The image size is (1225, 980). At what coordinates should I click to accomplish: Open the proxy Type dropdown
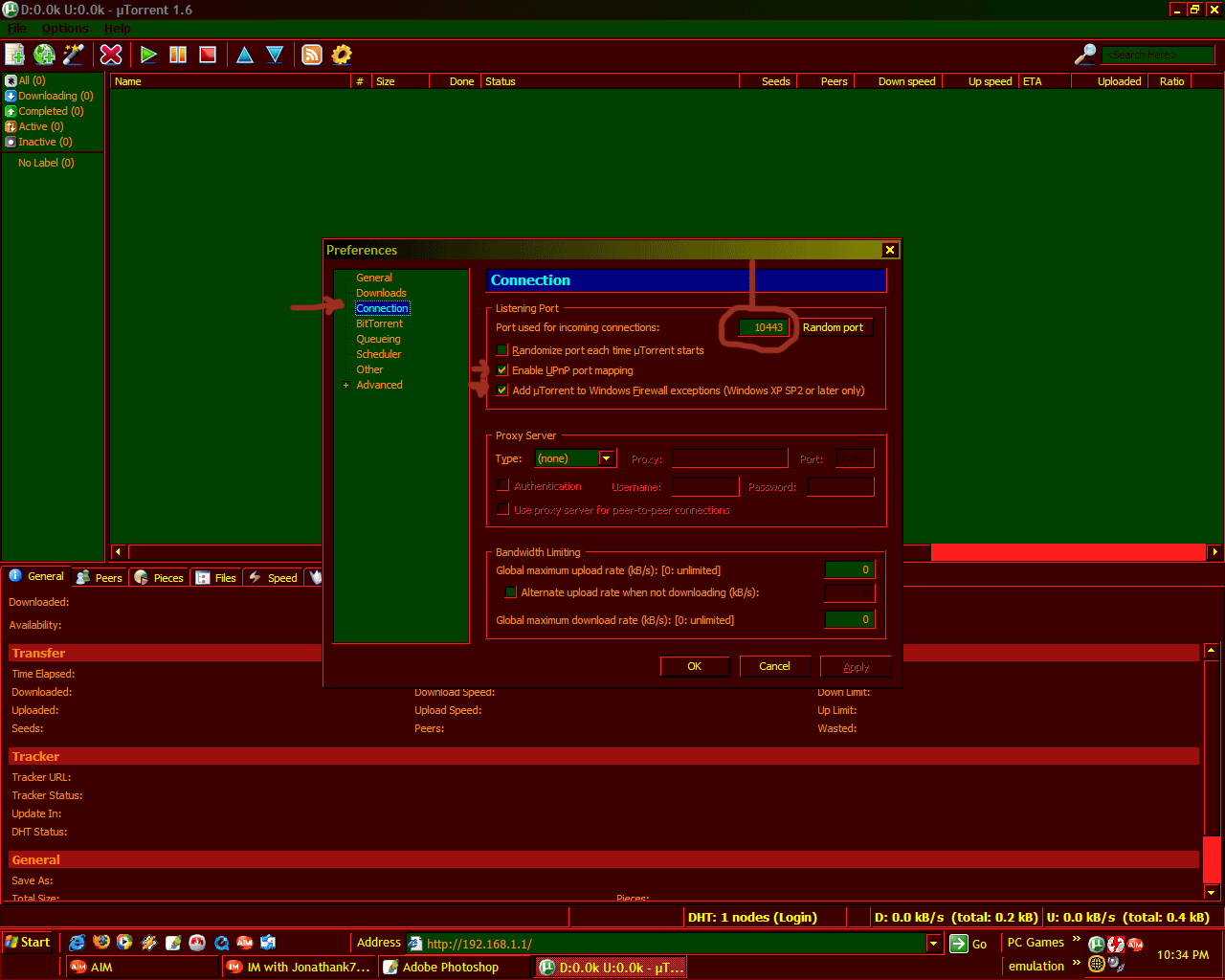tap(606, 458)
